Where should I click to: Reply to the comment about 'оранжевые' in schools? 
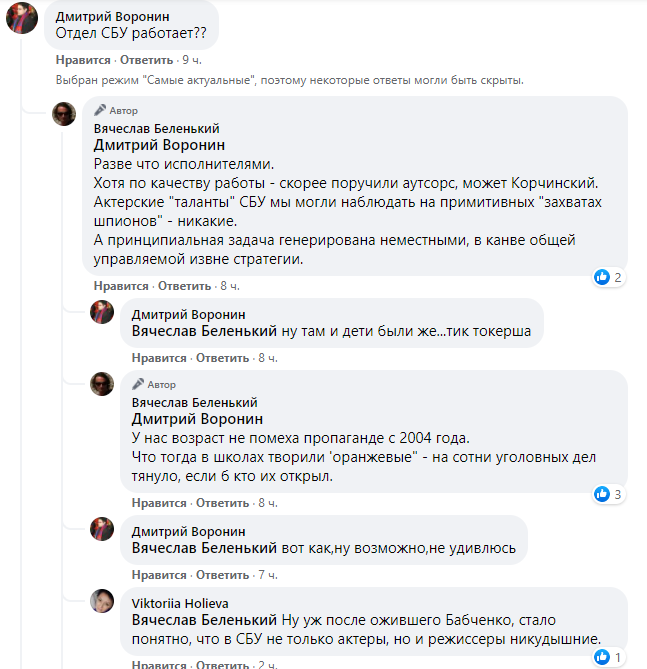click(222, 502)
